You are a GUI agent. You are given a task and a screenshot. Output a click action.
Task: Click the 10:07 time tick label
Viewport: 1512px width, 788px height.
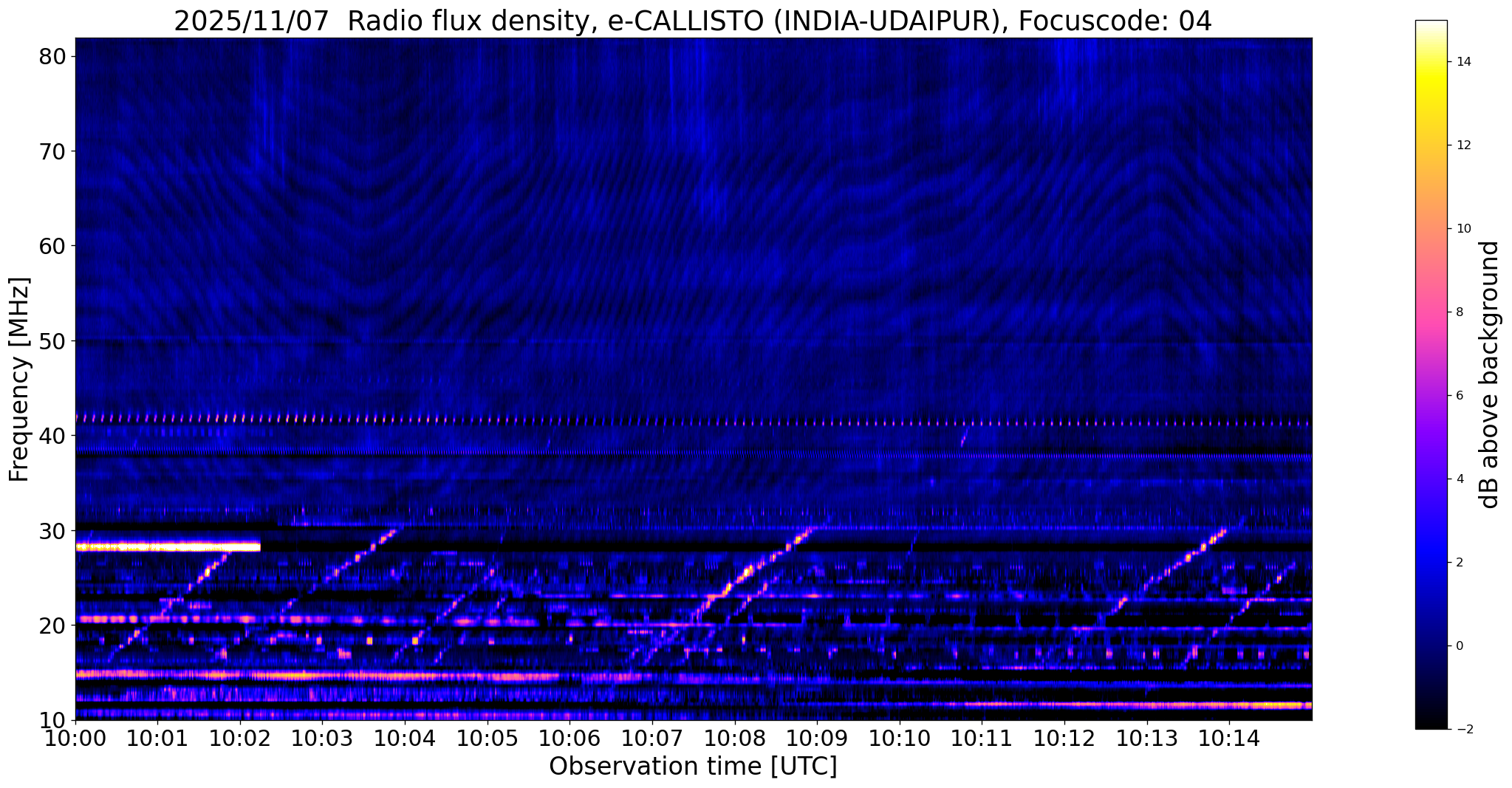click(x=652, y=739)
